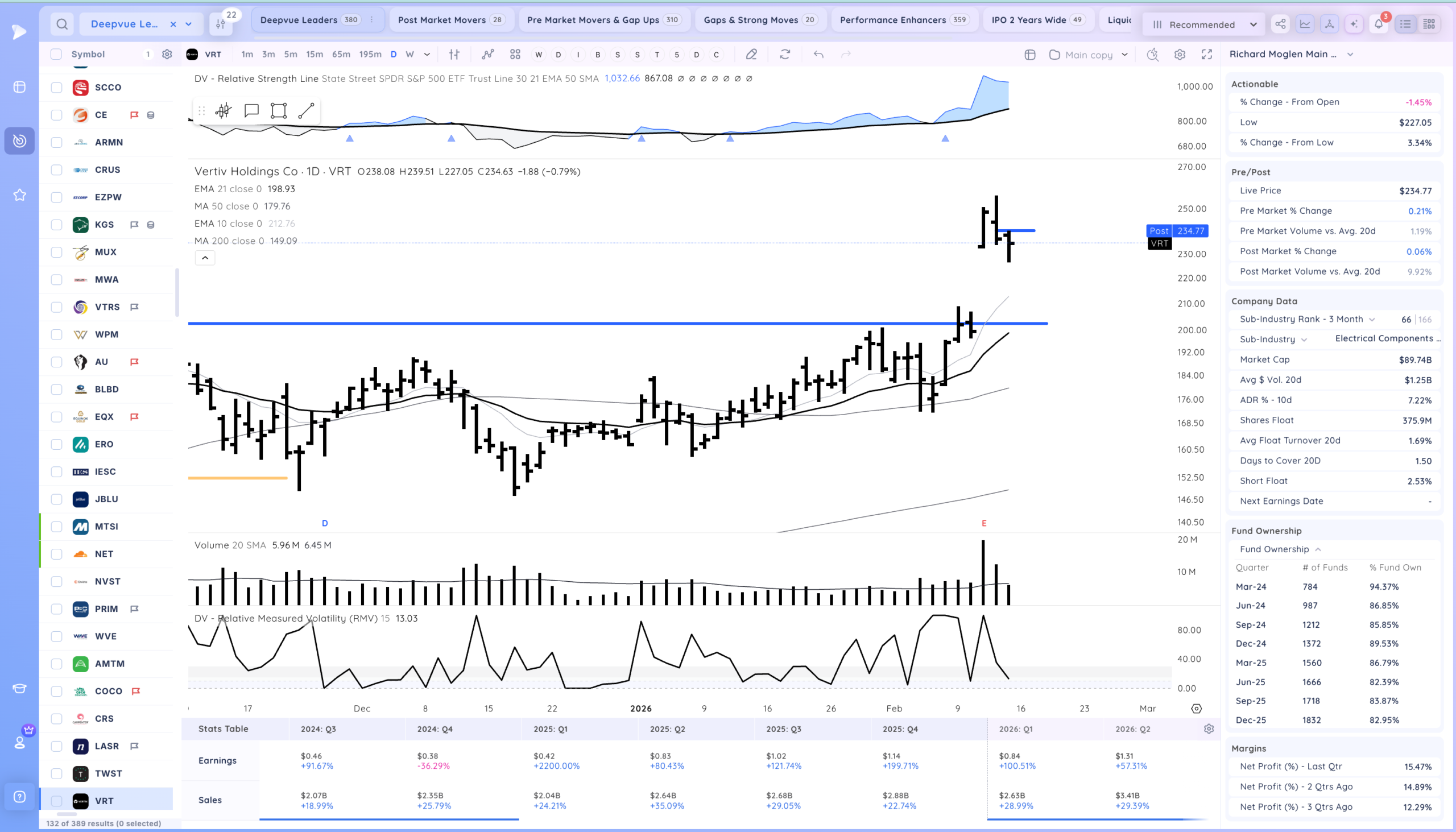Select the 65m timeframe
This screenshot has height=832, width=1456.
click(x=341, y=54)
